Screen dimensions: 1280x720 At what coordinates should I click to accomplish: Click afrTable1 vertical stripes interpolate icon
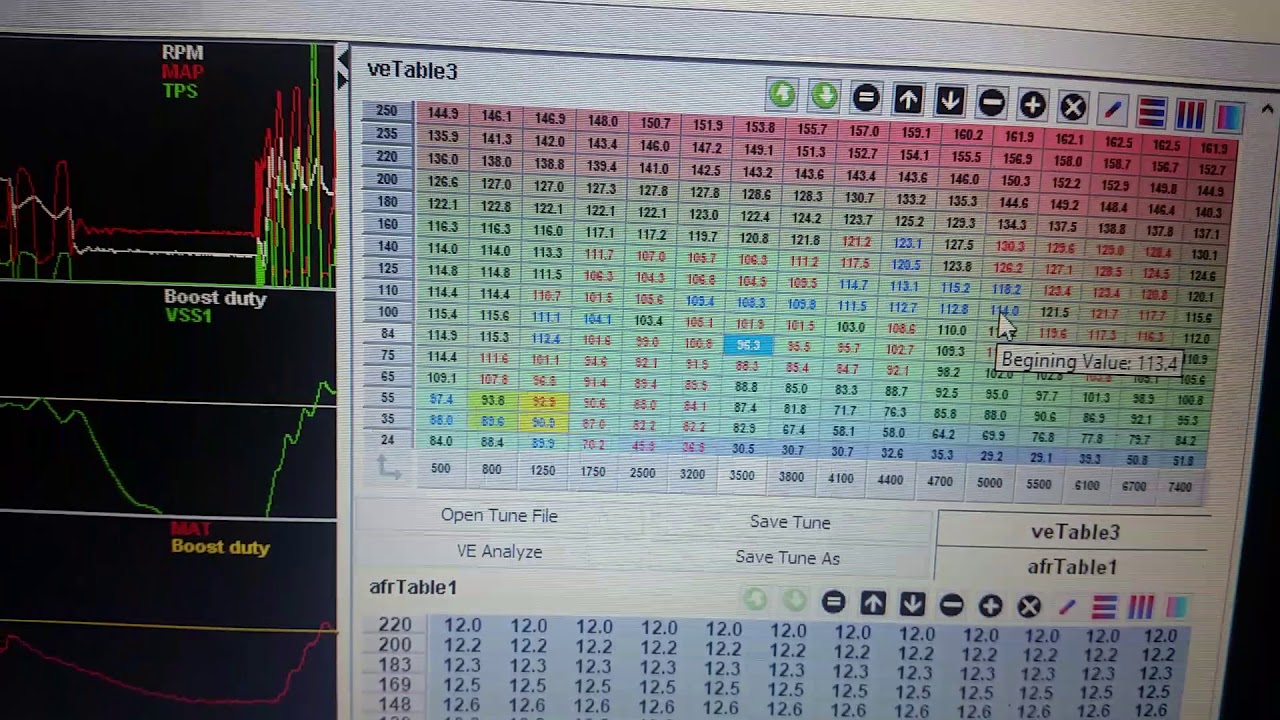pos(1141,607)
